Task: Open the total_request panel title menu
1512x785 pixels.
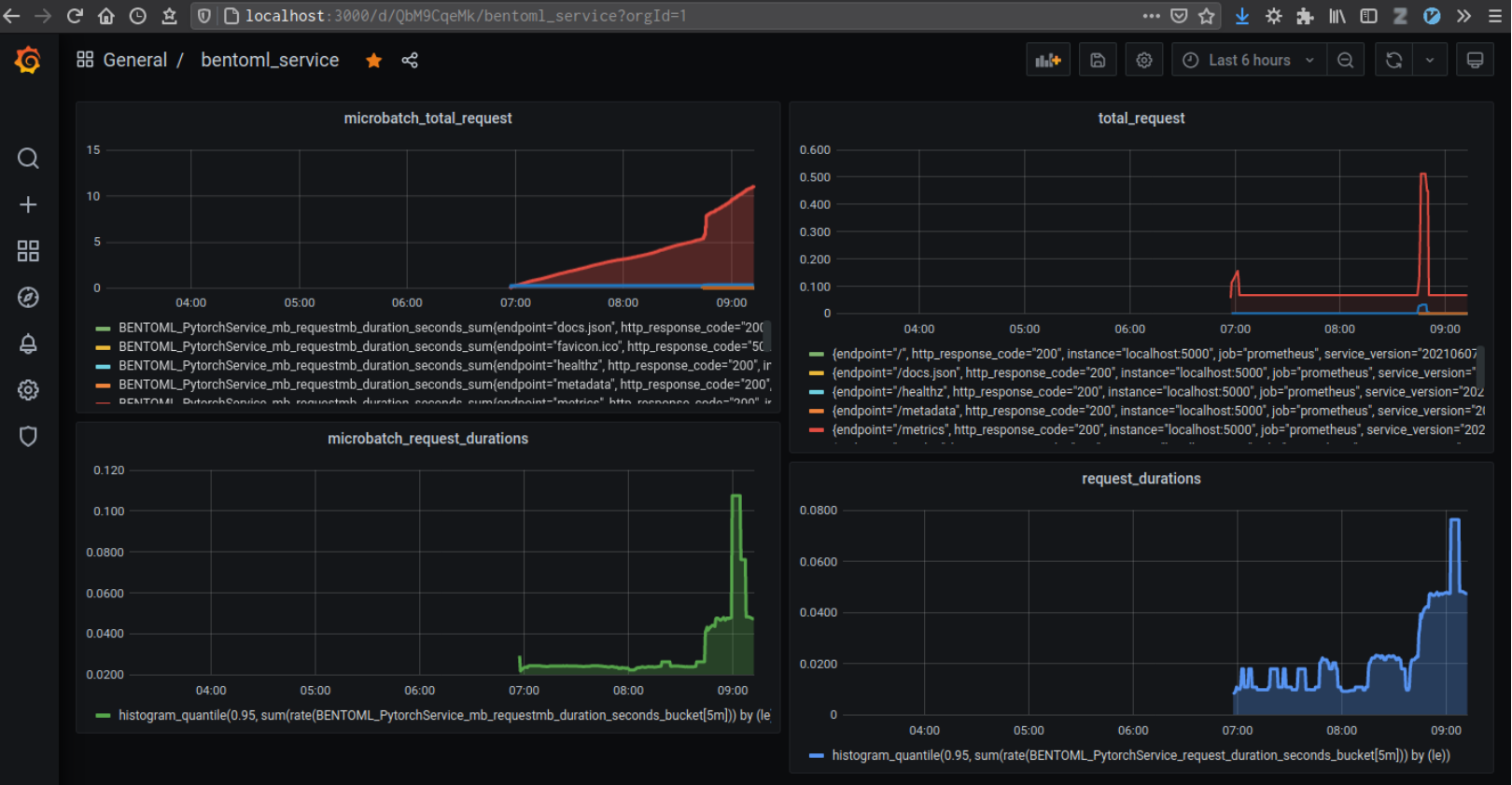Action: click(1141, 119)
